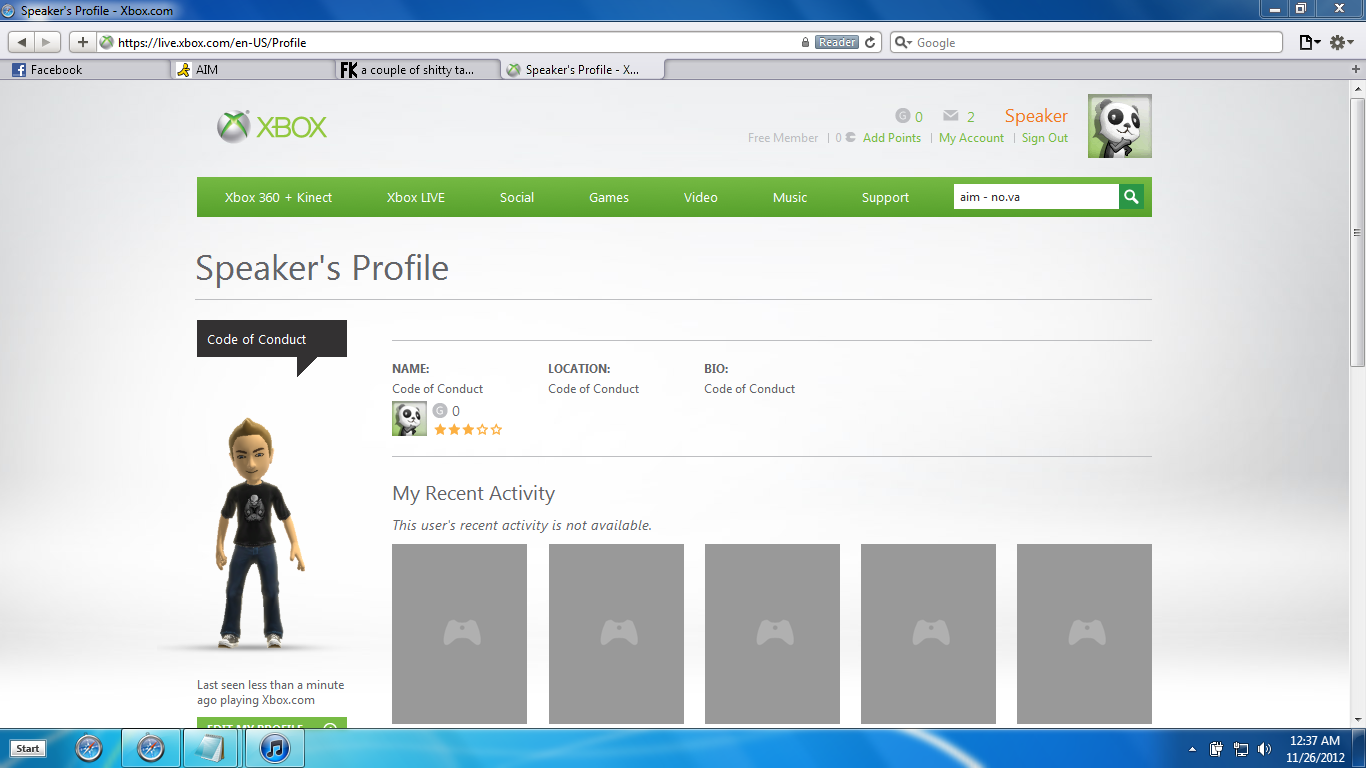Focus the Xbox search field with 'aim - no.va'
The height and width of the screenshot is (768, 1366).
click(x=1036, y=197)
